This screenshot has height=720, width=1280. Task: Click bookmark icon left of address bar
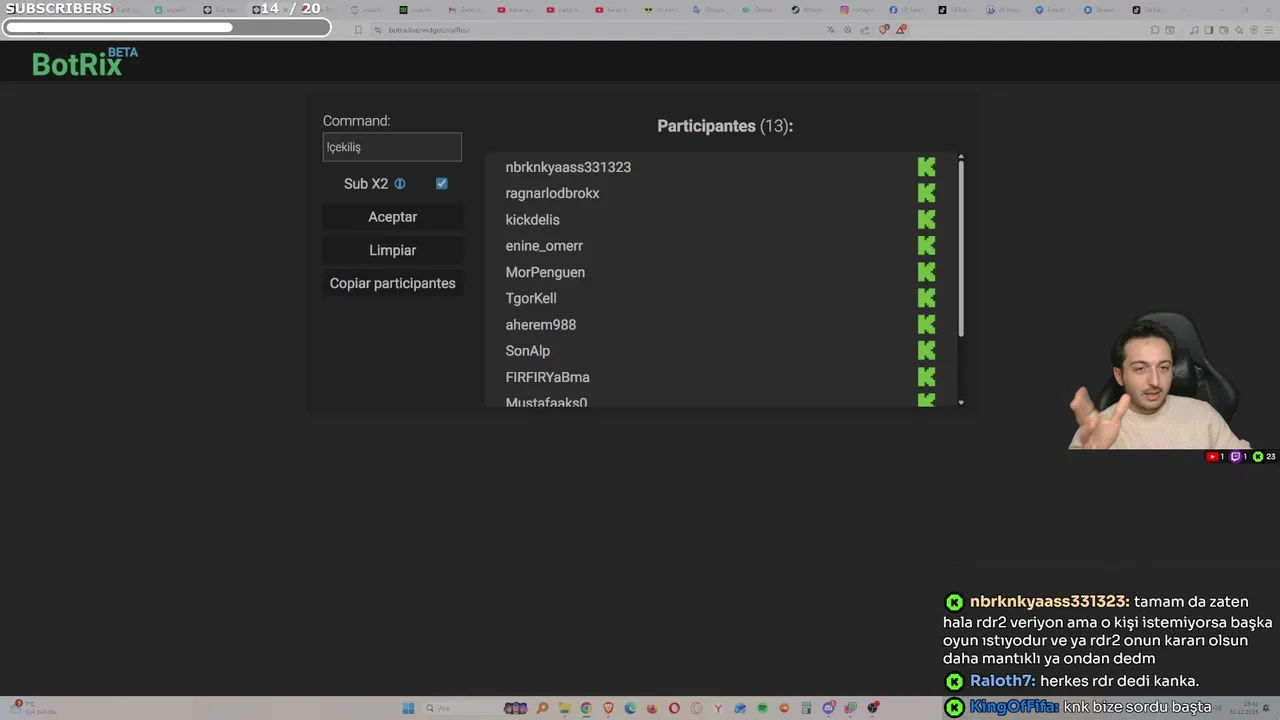pos(359,30)
